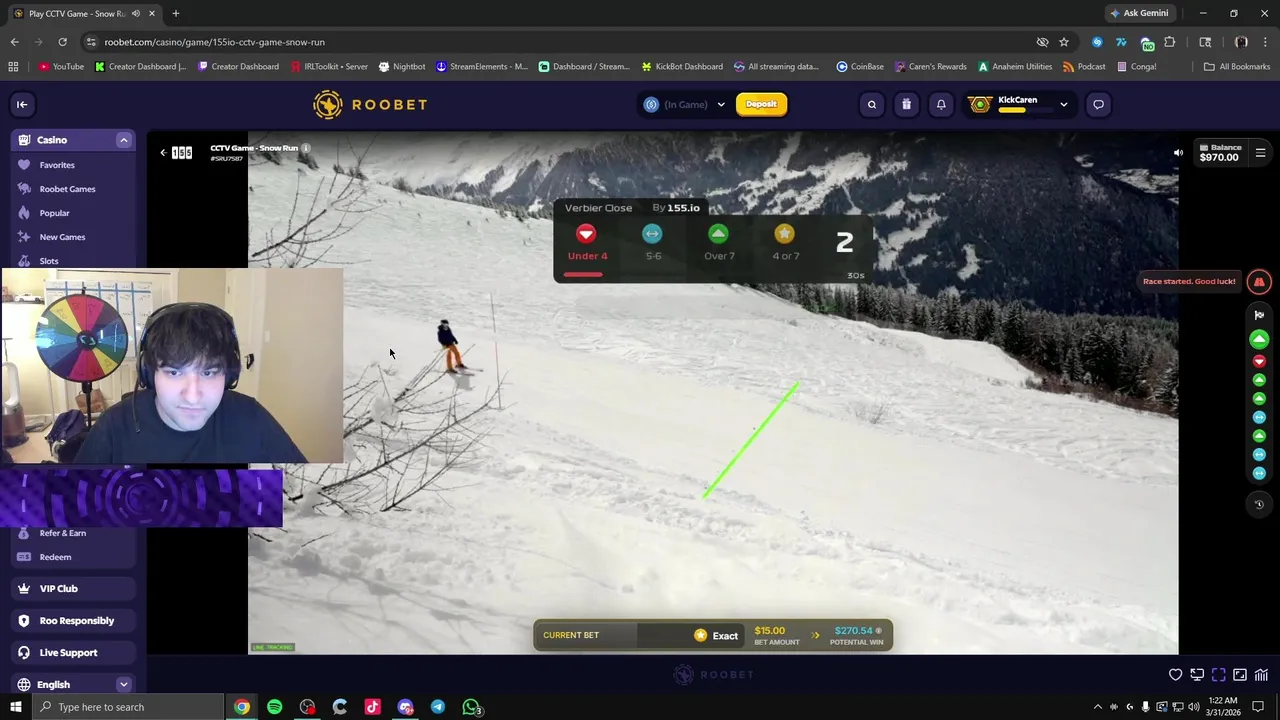
Task: Collapse the Roobet sidebar menu
Action: click(22, 104)
